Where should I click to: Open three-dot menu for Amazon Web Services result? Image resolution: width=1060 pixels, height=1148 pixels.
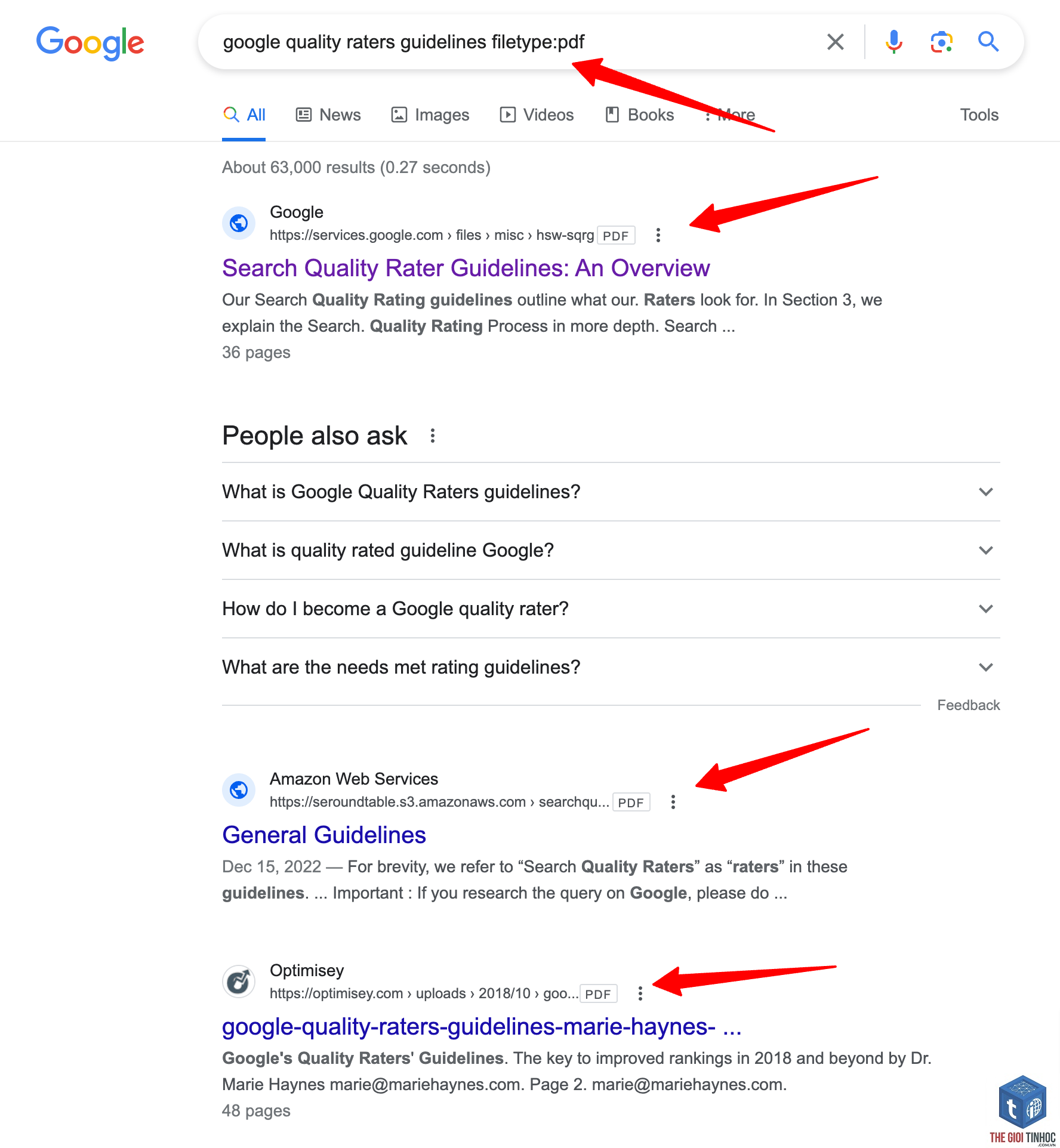coord(673,802)
